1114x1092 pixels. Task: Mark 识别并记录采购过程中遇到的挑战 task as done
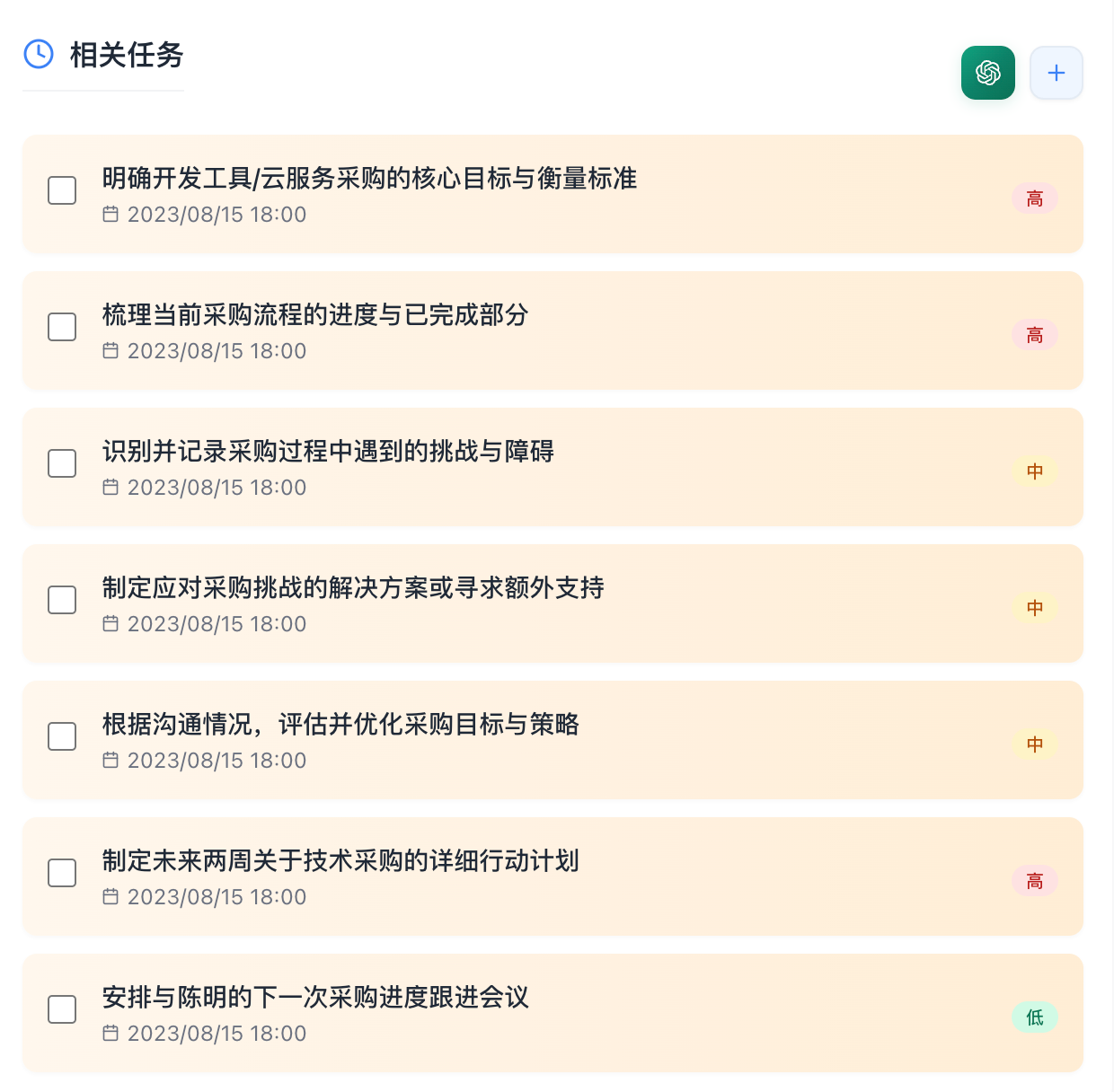[x=62, y=463]
